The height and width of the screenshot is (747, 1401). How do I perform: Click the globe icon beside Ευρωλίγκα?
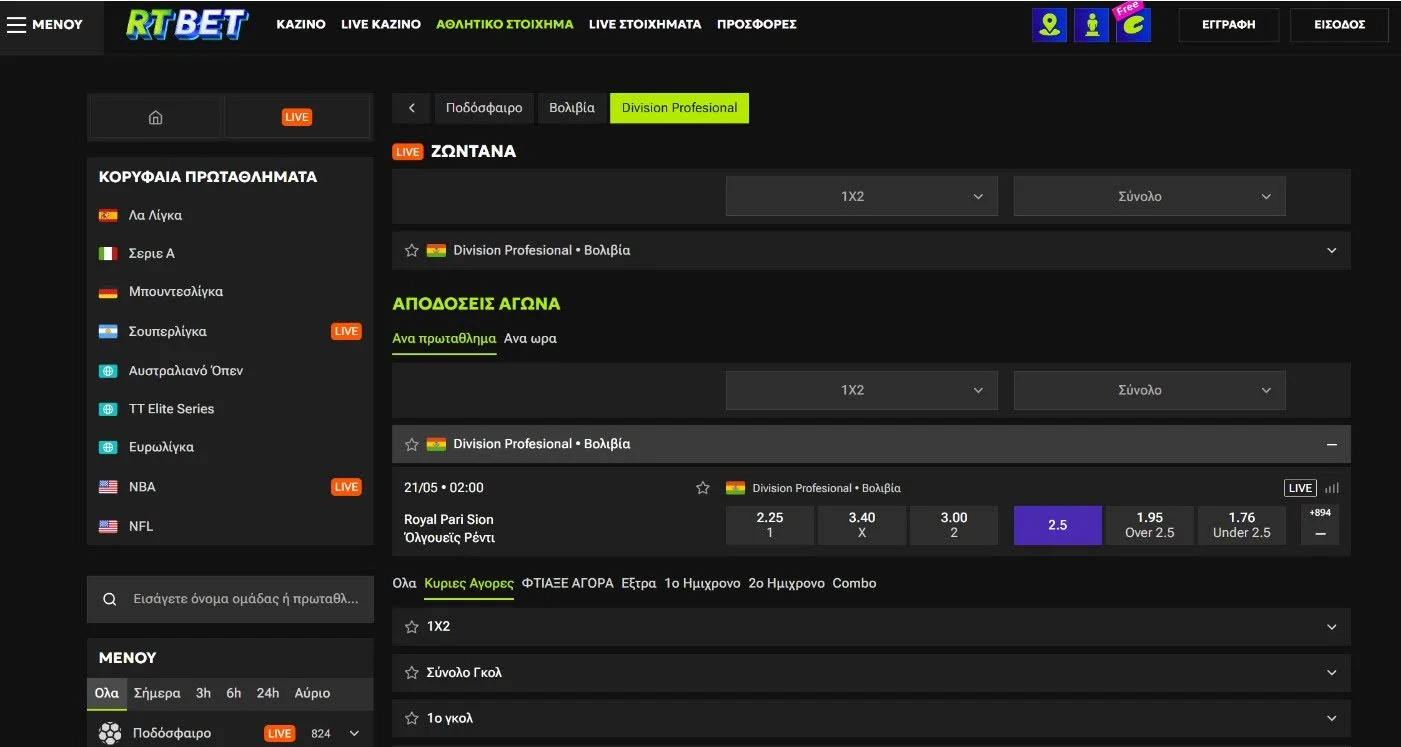108,448
